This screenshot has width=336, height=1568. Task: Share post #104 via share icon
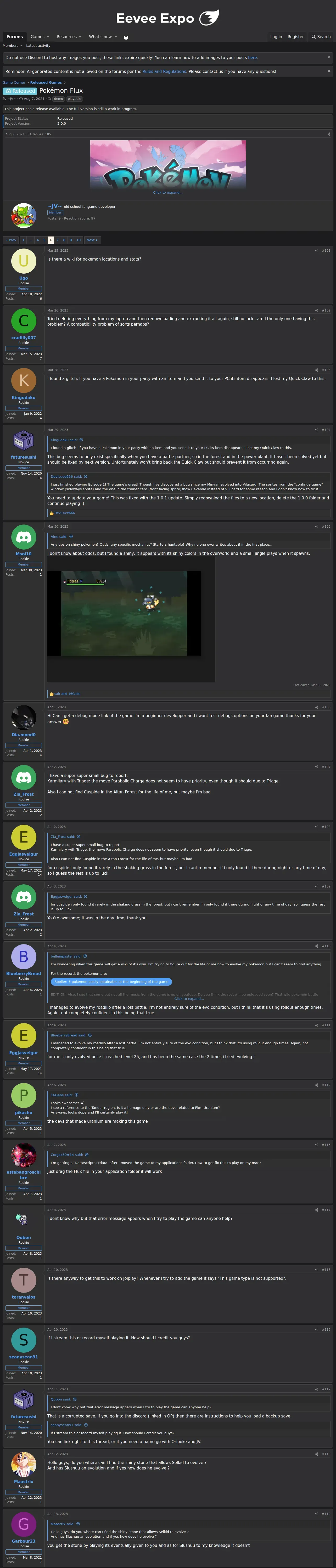tap(316, 429)
